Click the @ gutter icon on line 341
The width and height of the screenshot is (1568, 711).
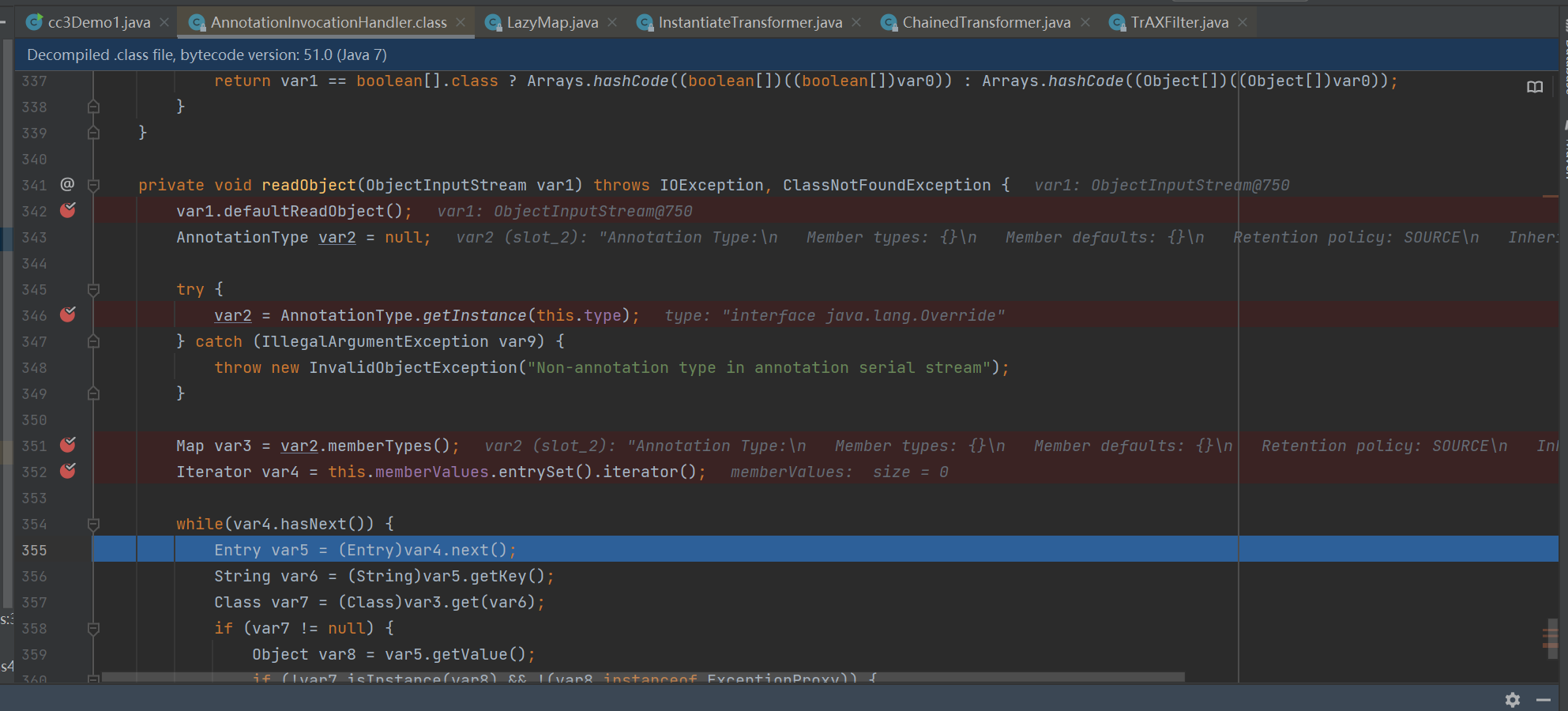coord(68,184)
